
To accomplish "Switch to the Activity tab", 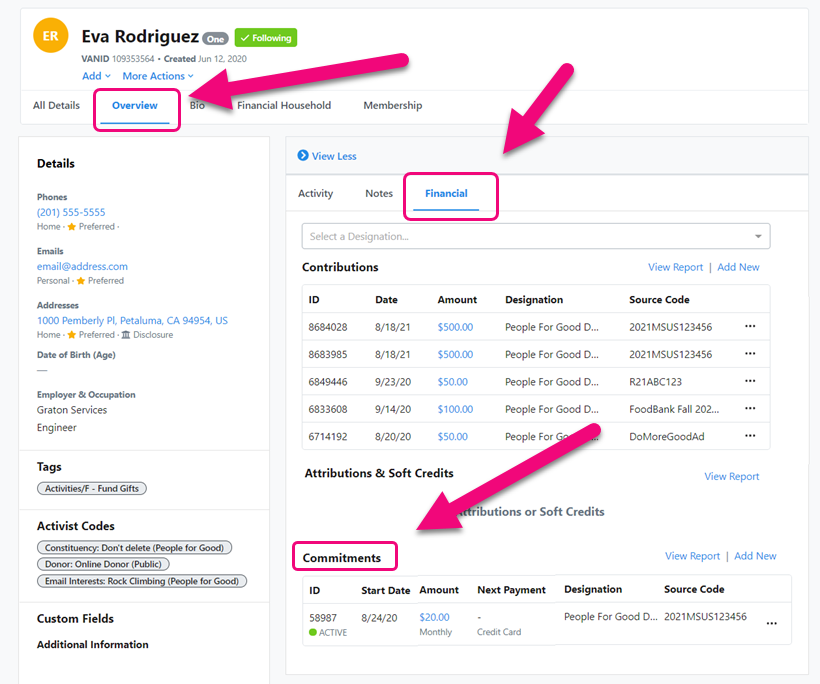I will pos(315,193).
